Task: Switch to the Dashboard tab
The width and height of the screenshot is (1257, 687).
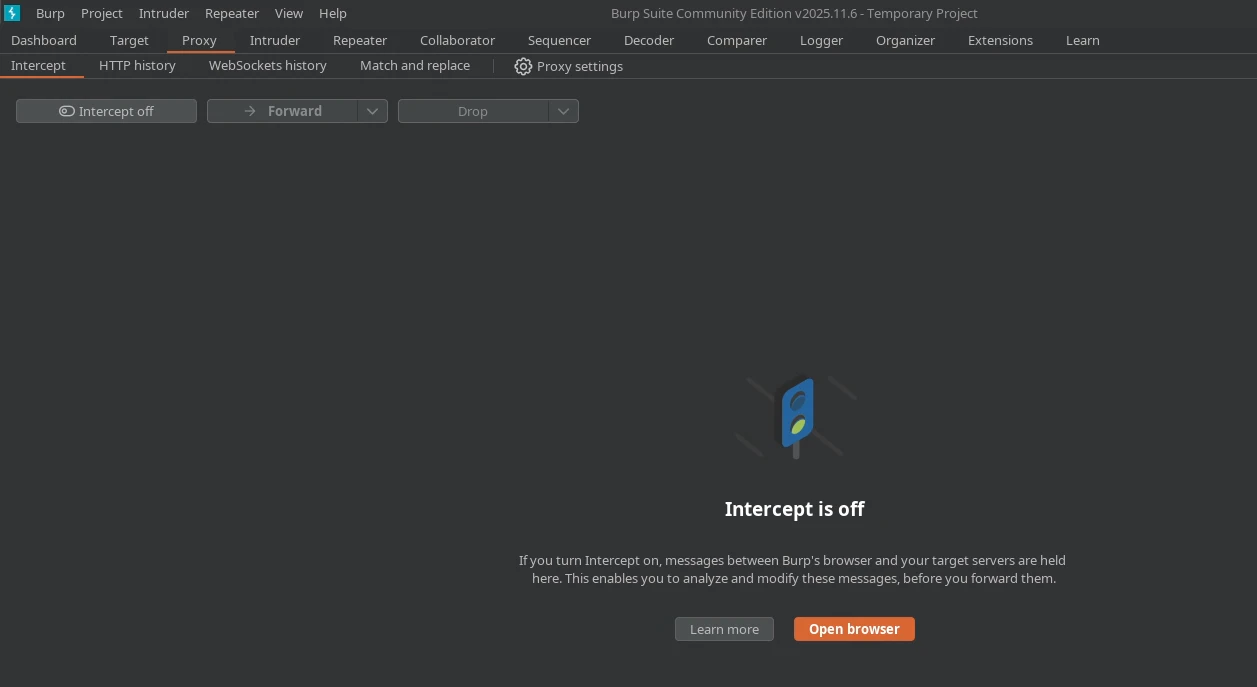Action: click(x=44, y=40)
